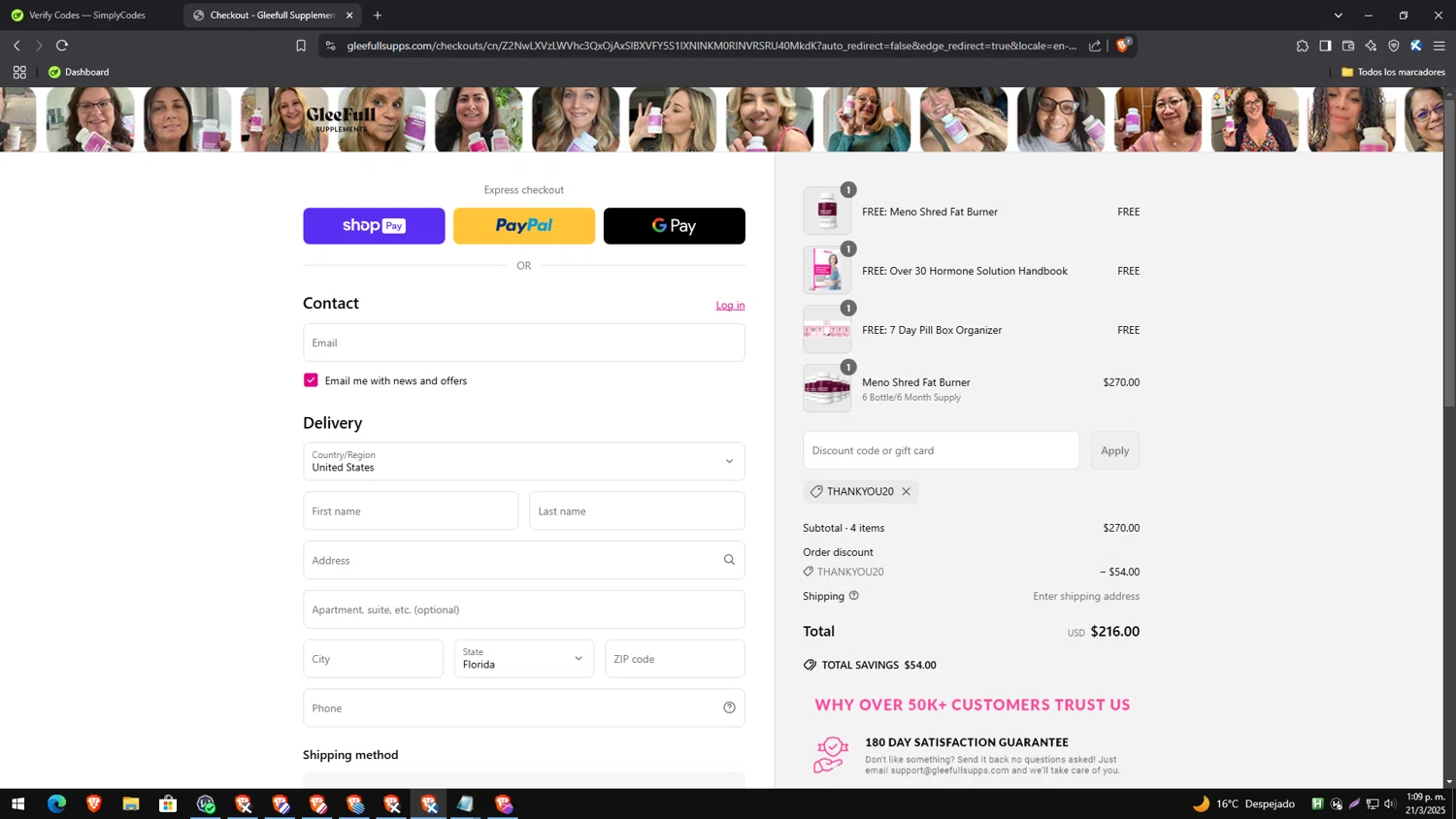
Task: Share this page via share icon
Action: pyautogui.click(x=1095, y=46)
